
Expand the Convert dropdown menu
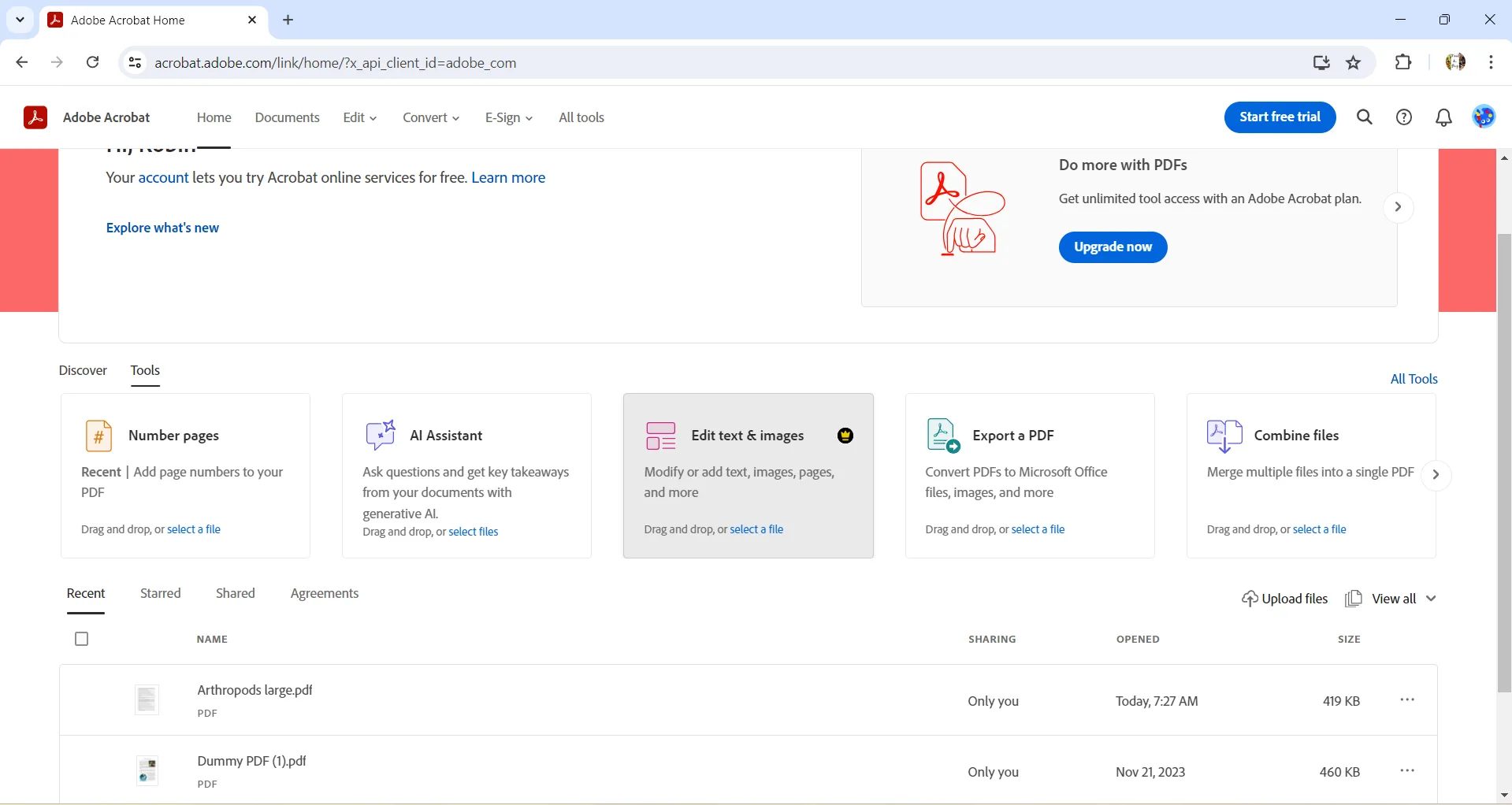(x=431, y=117)
